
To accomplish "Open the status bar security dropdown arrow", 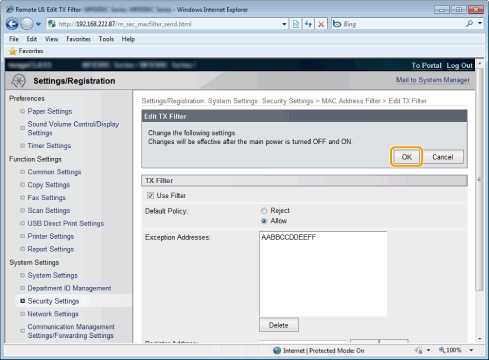I will 428,350.
